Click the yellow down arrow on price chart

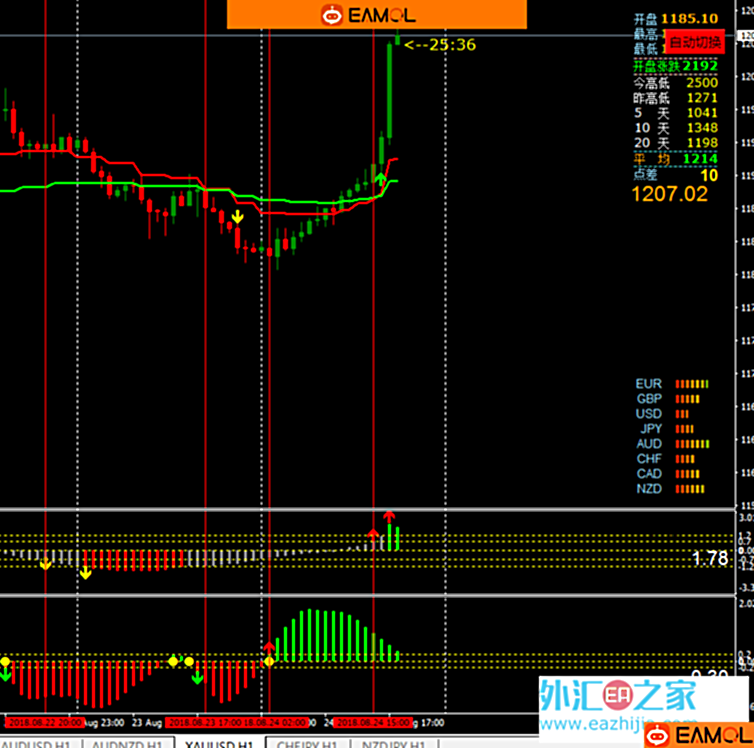[x=237, y=216]
